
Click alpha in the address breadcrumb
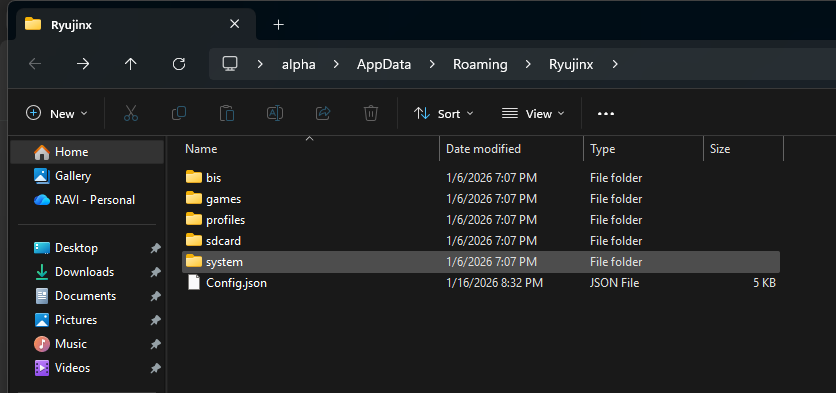coord(299,65)
